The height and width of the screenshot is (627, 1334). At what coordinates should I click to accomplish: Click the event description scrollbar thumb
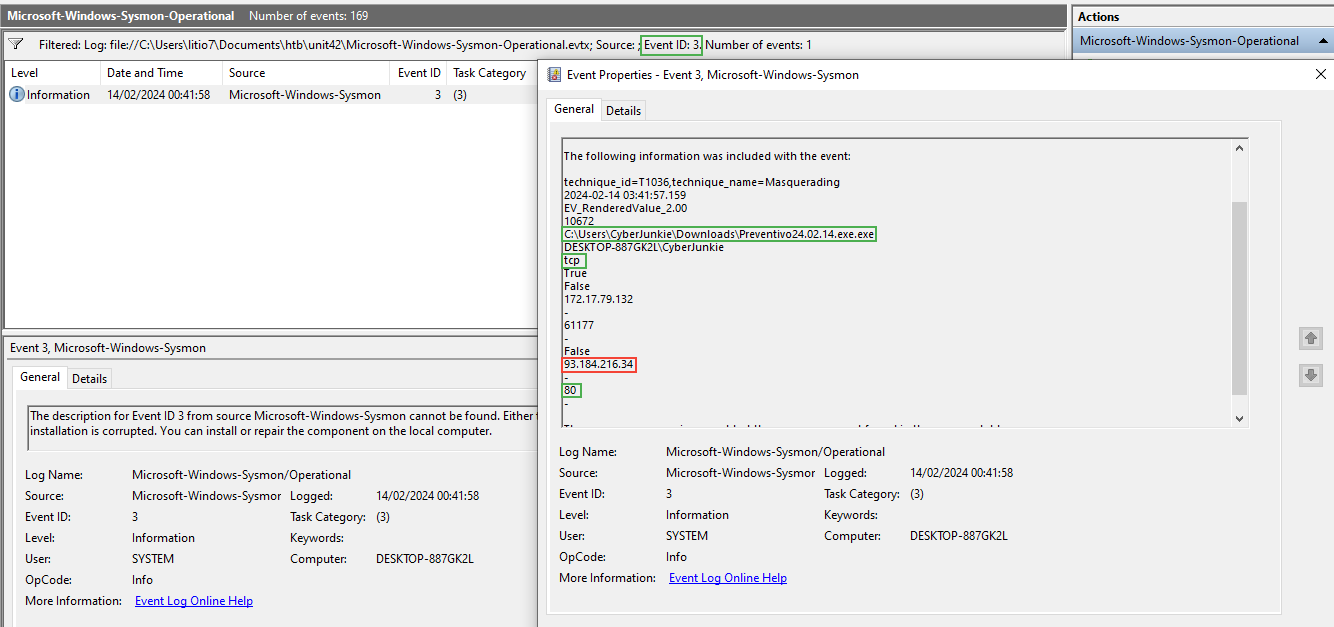click(x=1239, y=298)
